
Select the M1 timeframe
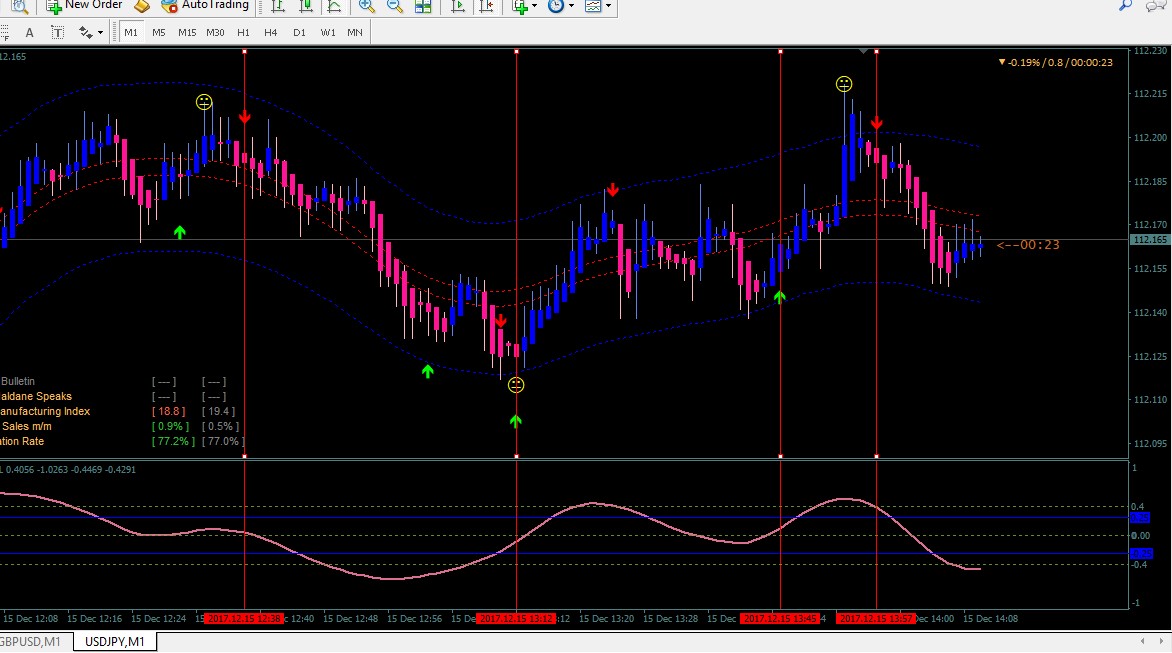pos(131,32)
